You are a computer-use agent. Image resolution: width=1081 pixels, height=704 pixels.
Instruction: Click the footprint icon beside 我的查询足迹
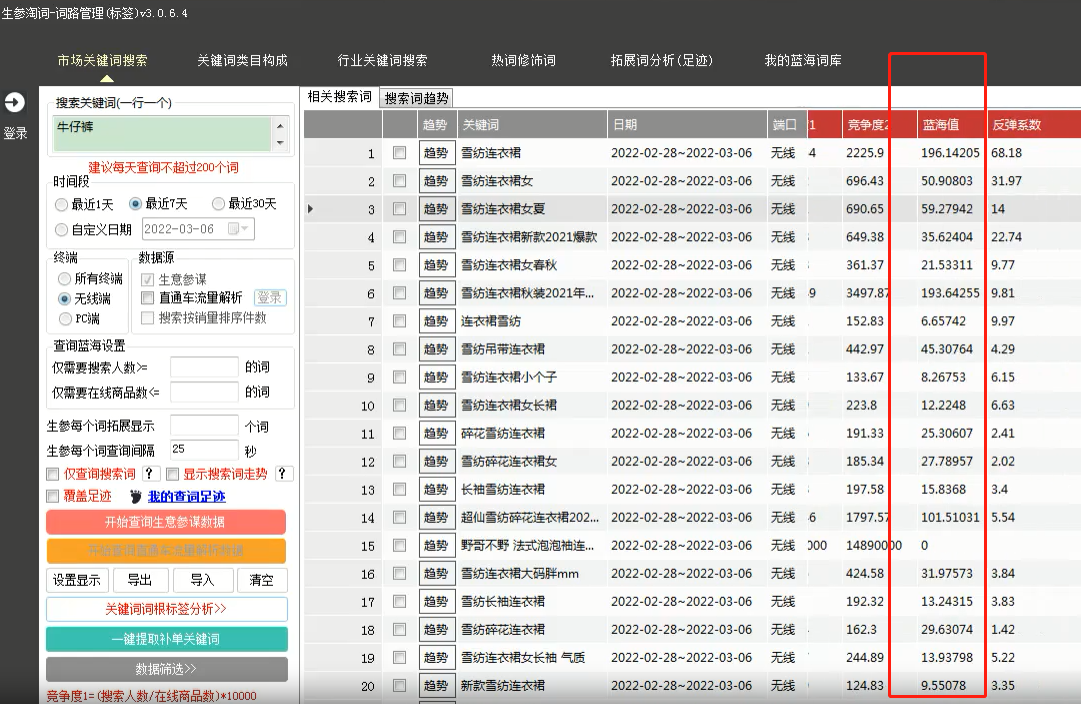click(136, 496)
